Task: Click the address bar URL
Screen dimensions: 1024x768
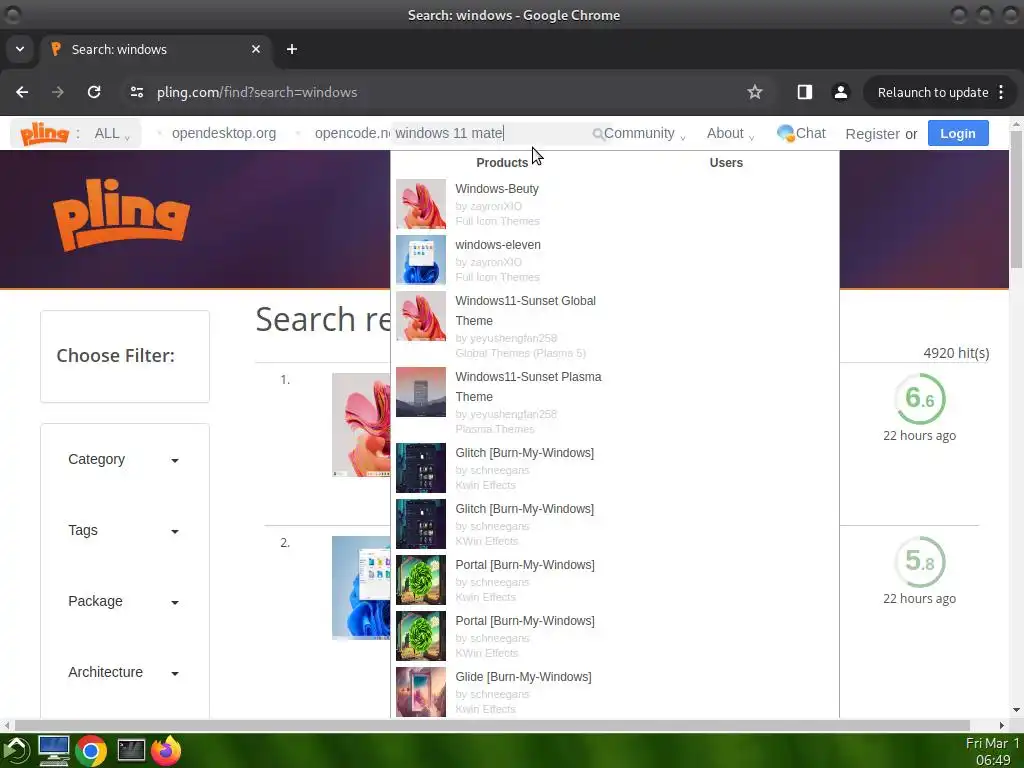Action: click(257, 92)
